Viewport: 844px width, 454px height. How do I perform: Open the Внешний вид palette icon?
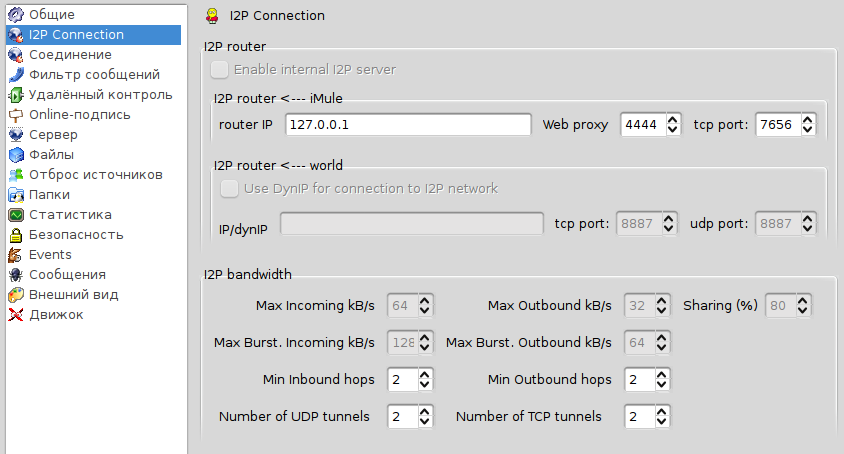tap(16, 295)
